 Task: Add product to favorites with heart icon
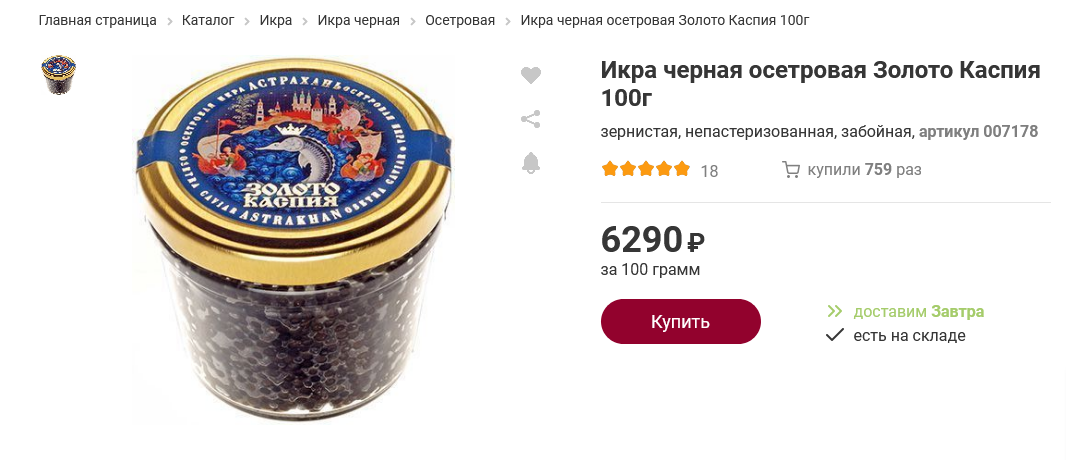pyautogui.click(x=531, y=75)
